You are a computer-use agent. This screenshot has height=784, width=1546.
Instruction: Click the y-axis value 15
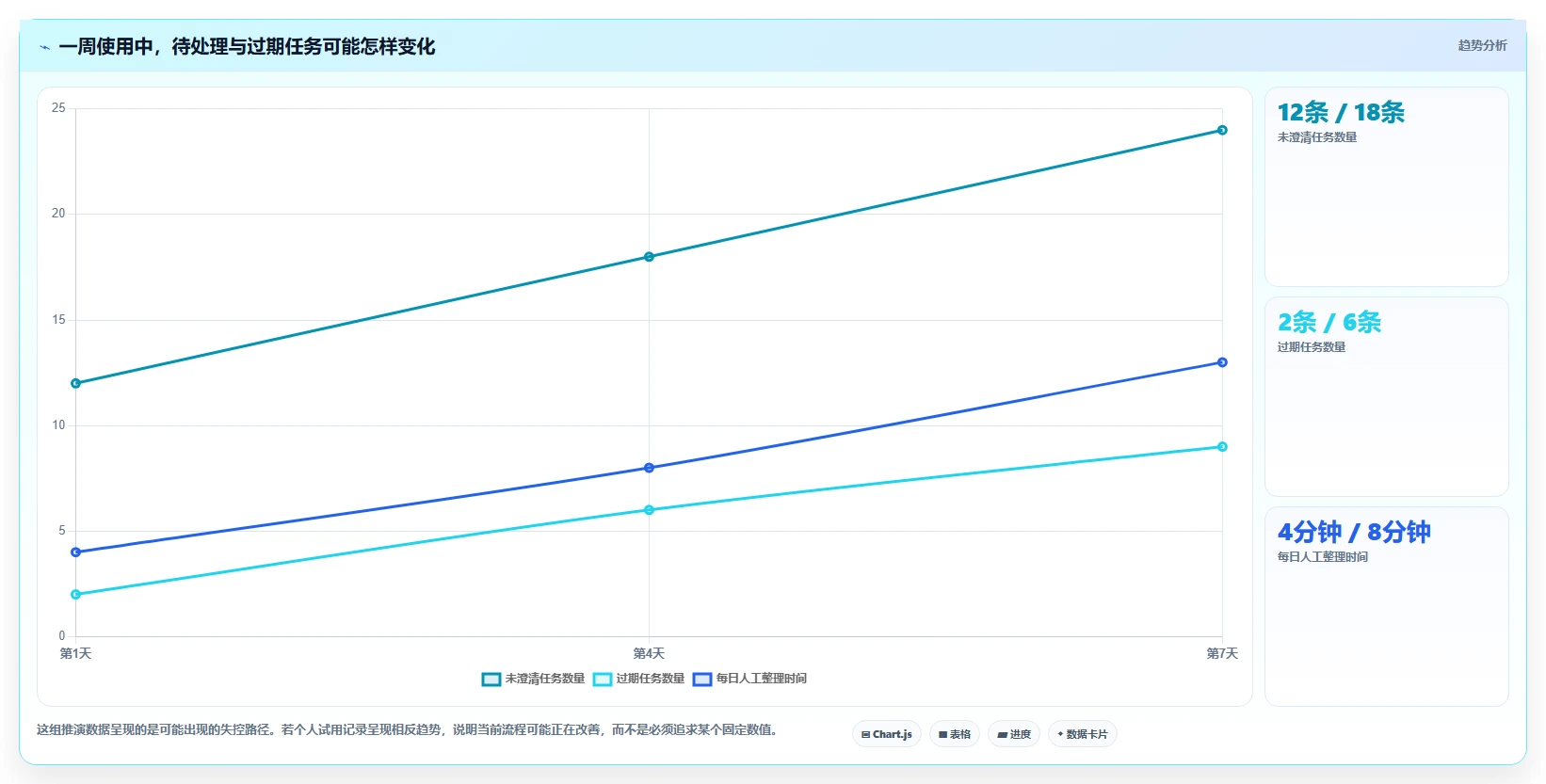pyautogui.click(x=58, y=320)
